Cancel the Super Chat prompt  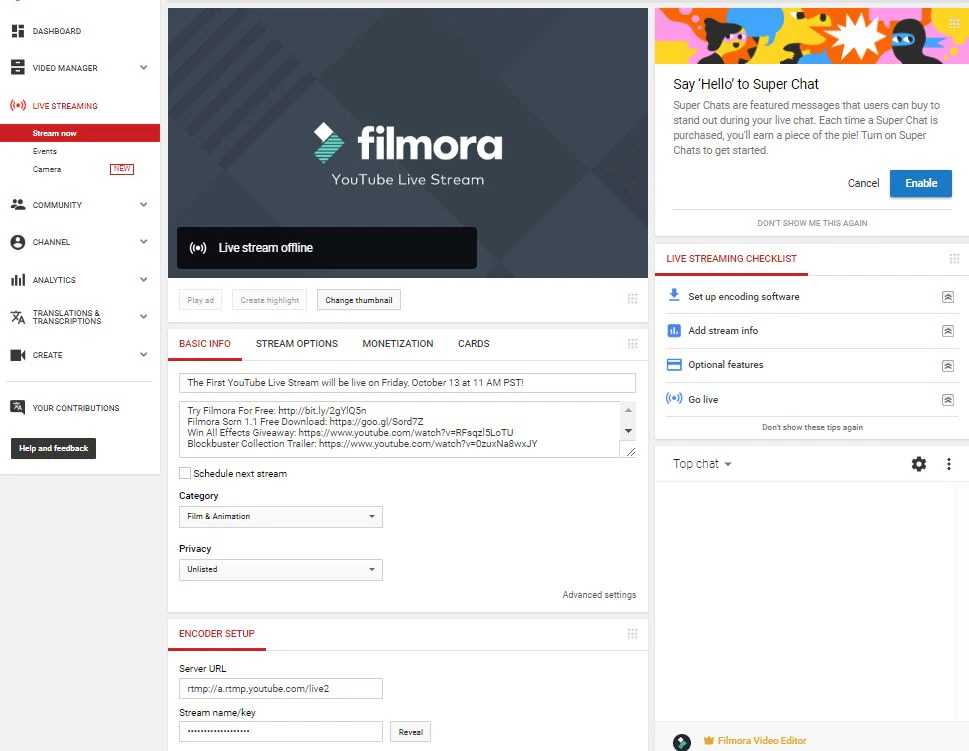click(863, 183)
